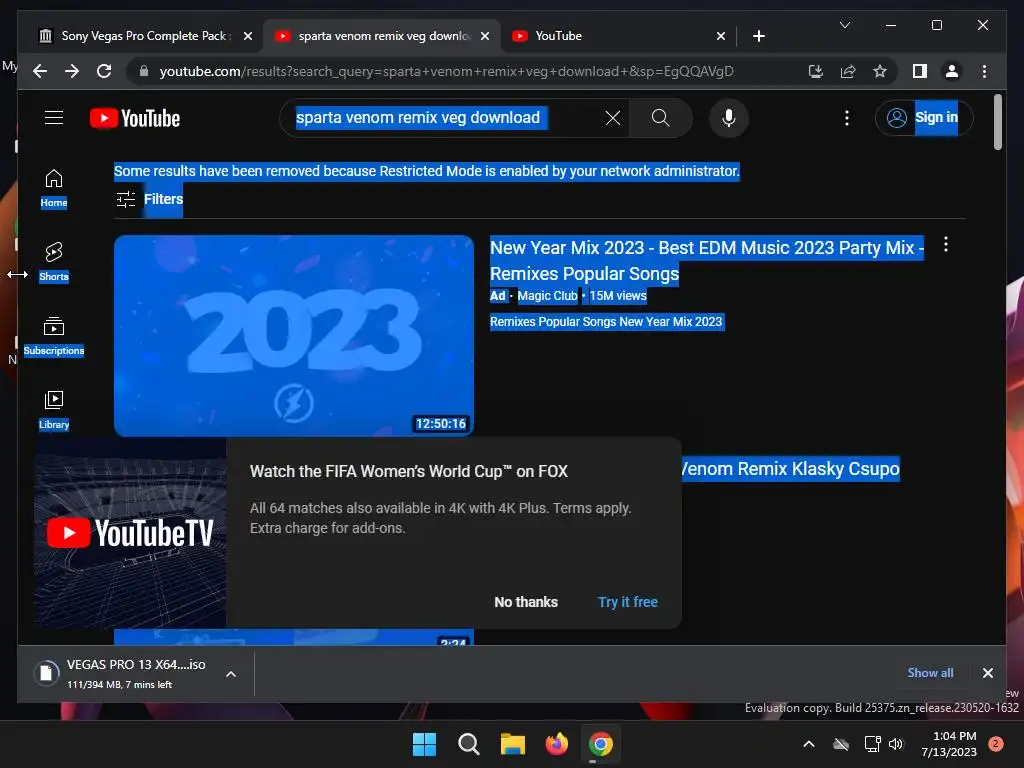Bookmark this tab with the star

coord(880,71)
